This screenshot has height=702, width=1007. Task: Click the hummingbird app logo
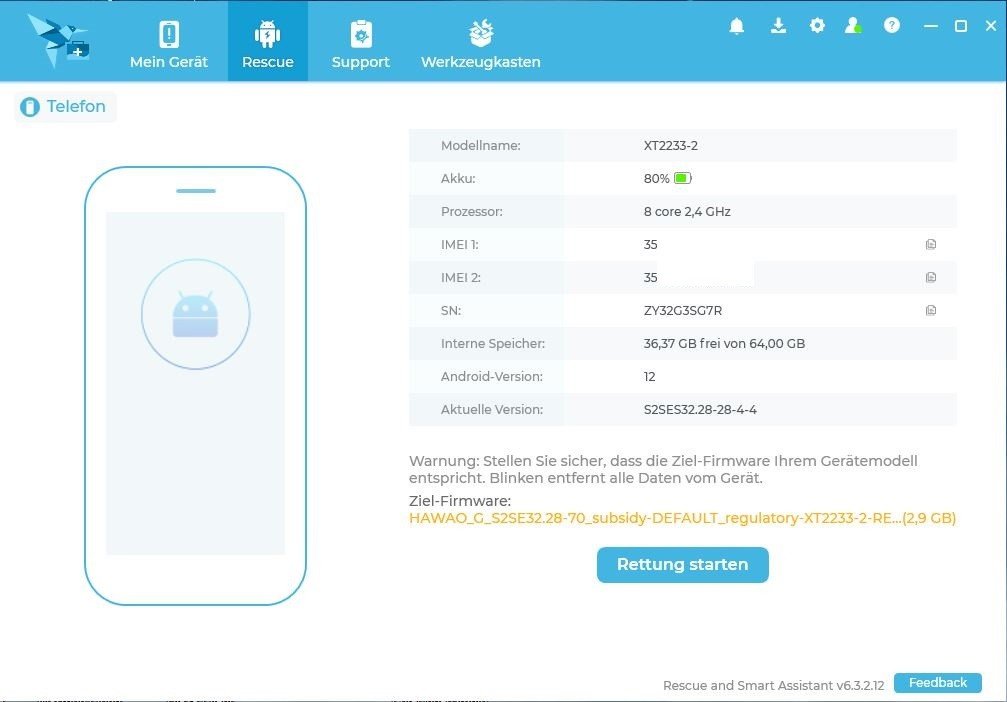click(58, 40)
